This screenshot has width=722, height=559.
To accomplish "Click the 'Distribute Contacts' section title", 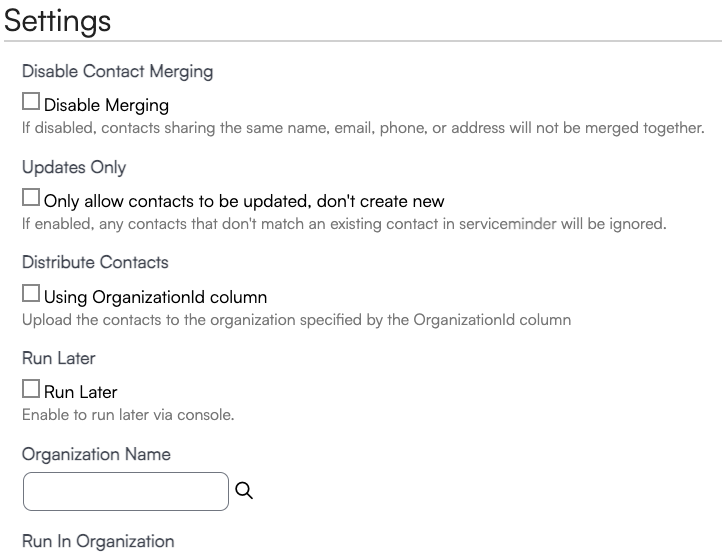I will [x=95, y=263].
